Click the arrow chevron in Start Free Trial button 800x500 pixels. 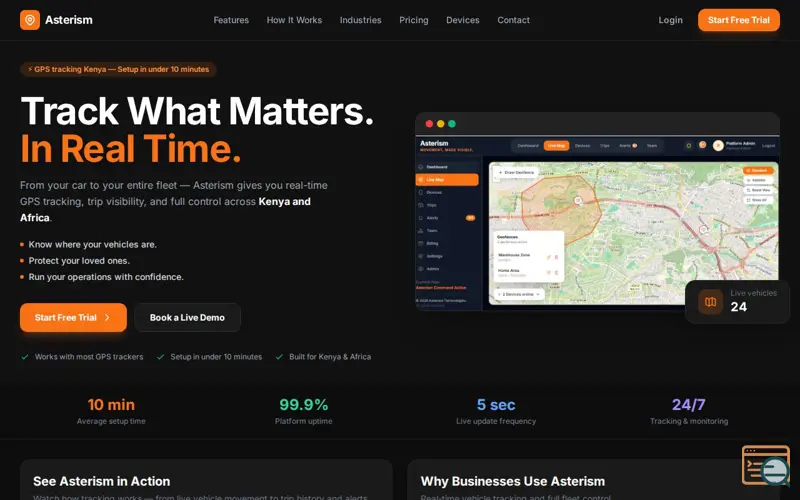107,317
